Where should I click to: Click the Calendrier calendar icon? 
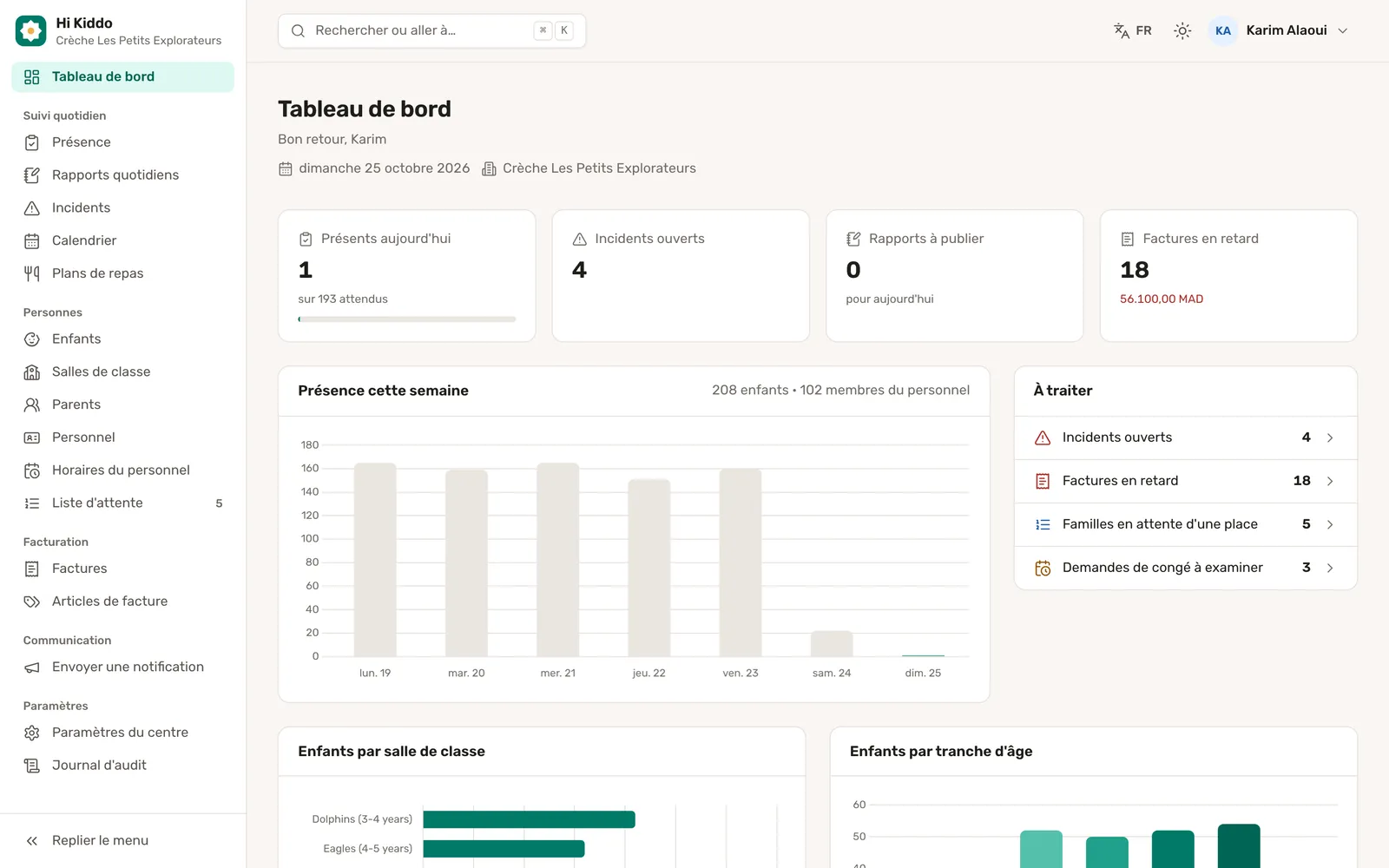(32, 240)
